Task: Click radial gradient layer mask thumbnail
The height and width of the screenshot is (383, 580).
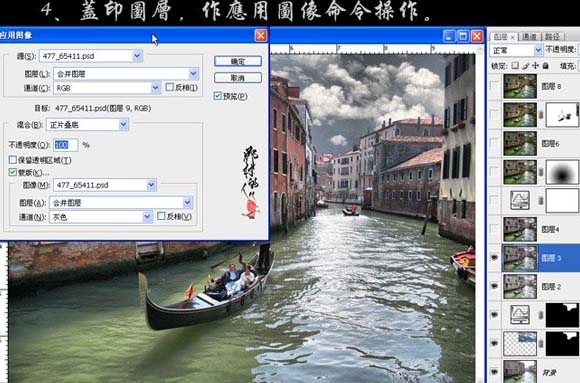Action: click(562, 172)
